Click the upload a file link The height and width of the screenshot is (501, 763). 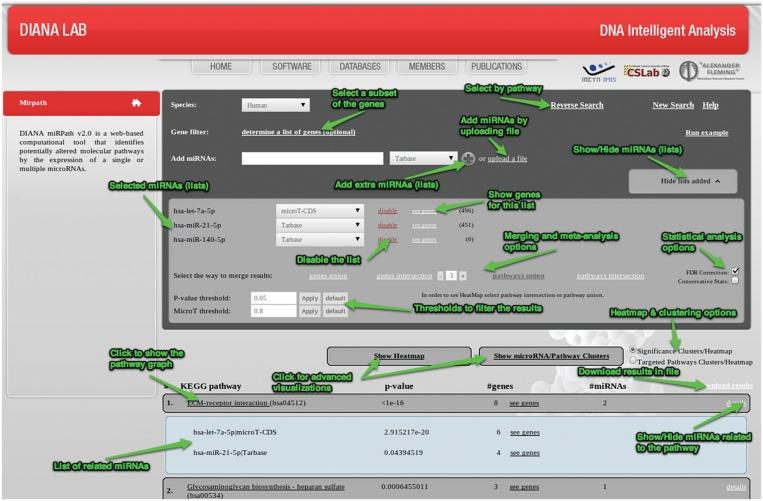[507, 159]
